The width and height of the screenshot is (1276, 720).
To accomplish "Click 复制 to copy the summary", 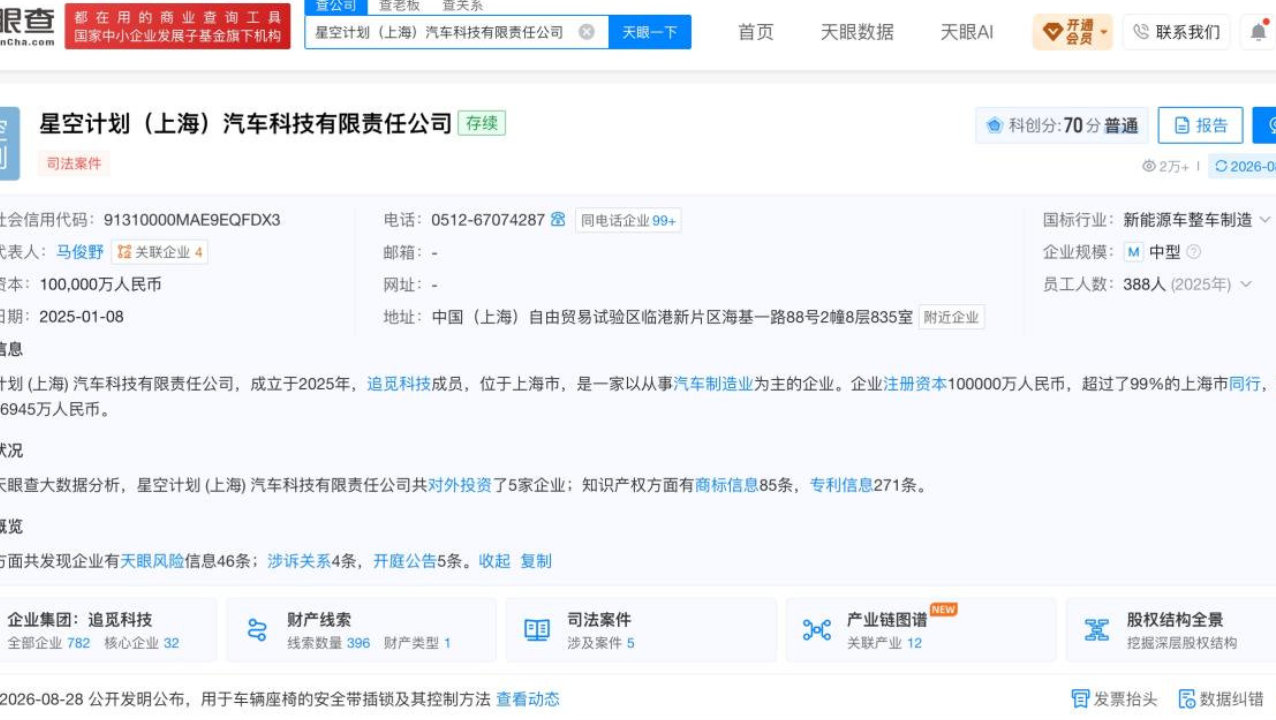I will point(536,561).
